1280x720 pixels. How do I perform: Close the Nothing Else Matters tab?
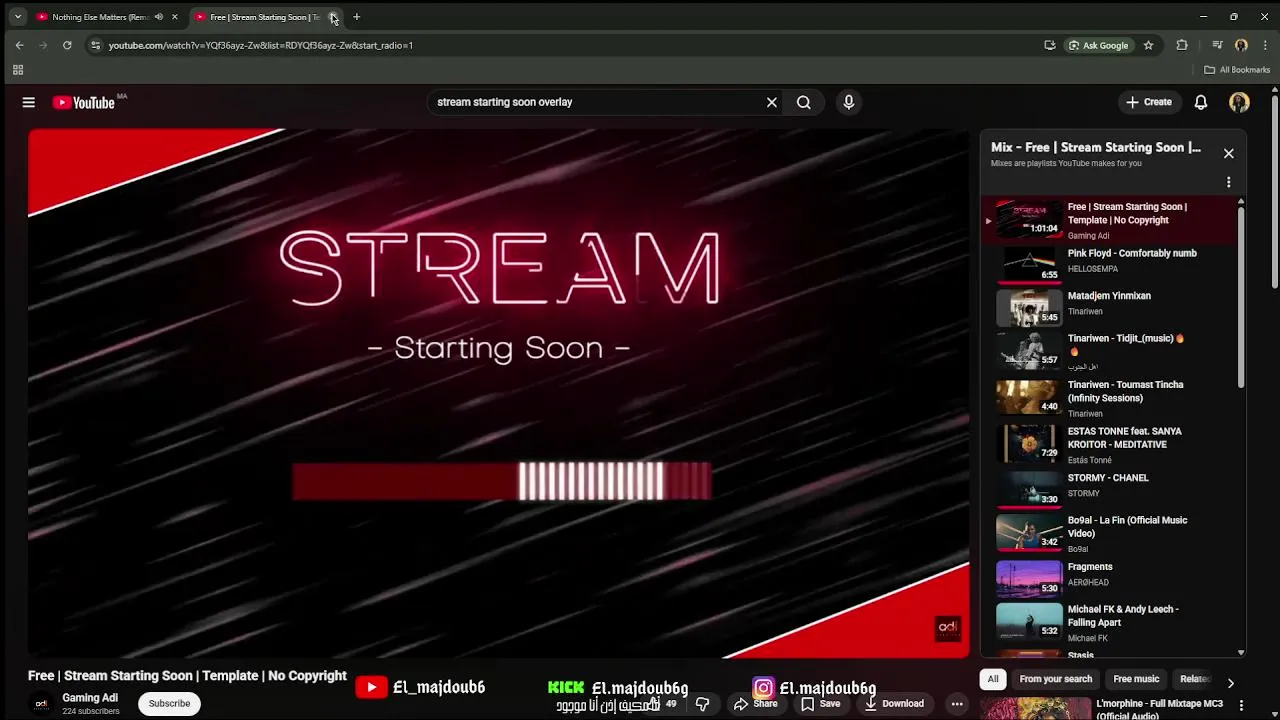[175, 17]
